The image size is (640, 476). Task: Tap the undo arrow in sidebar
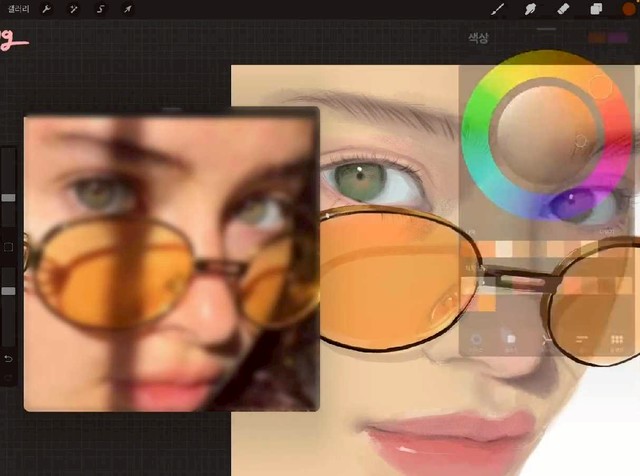(9, 359)
